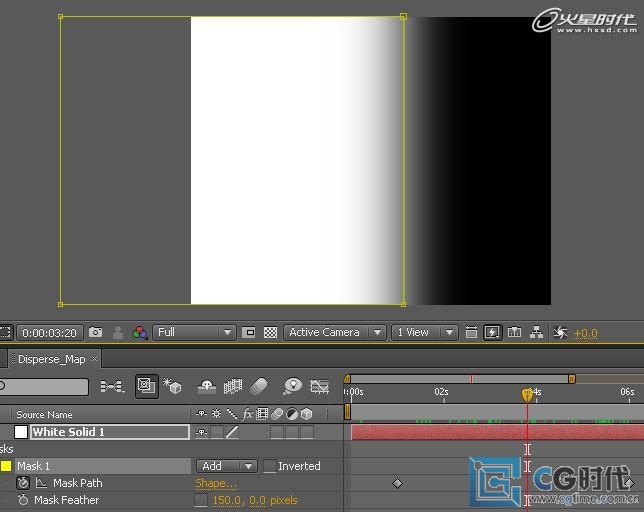Select the Mask Feather property
Viewport: 644px width, 512px height.
(67, 500)
